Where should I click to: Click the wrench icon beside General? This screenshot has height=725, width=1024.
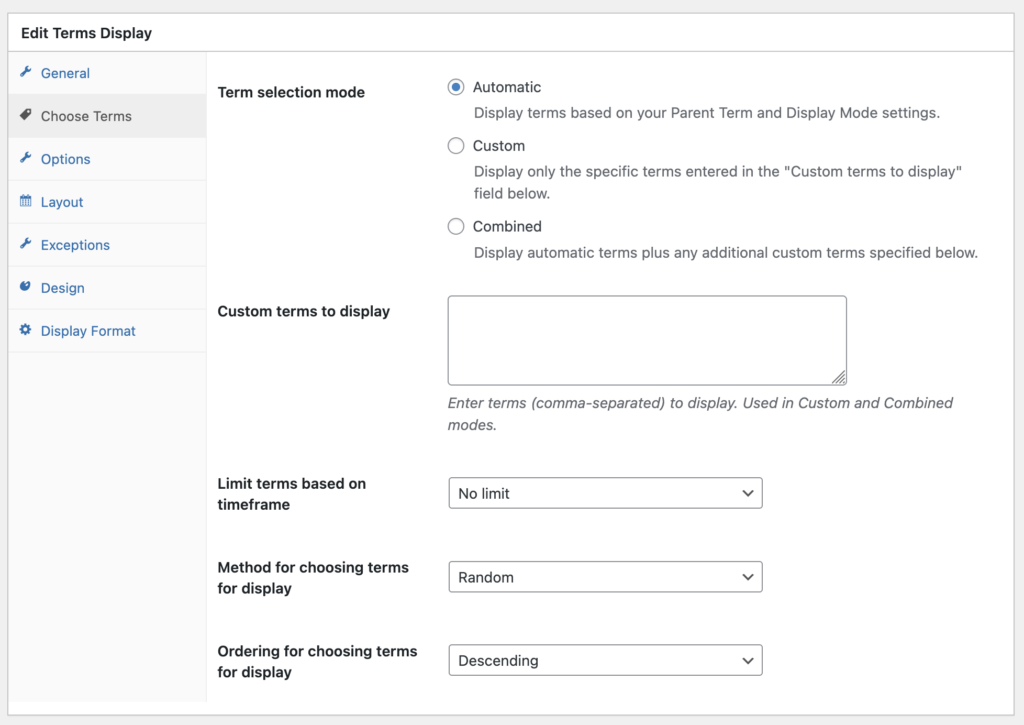click(25, 73)
